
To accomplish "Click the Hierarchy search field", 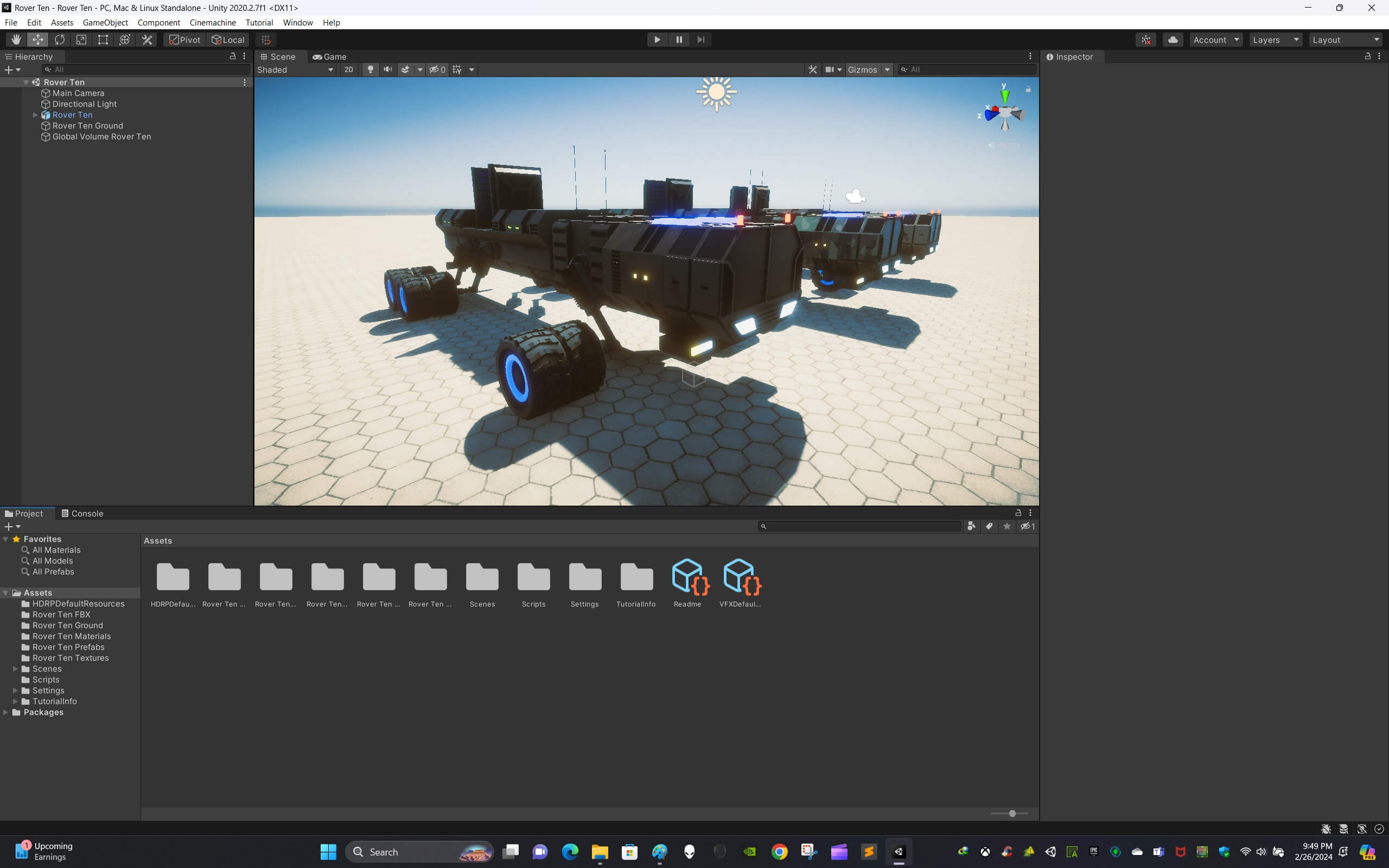I will [x=146, y=69].
